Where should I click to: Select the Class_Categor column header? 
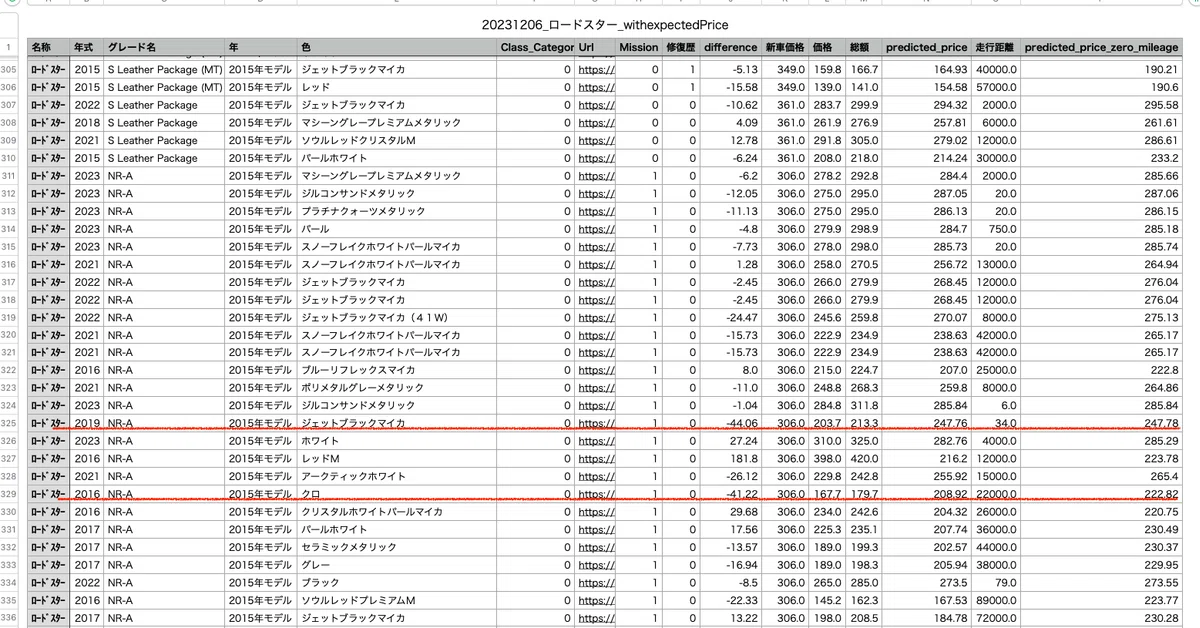[536, 47]
